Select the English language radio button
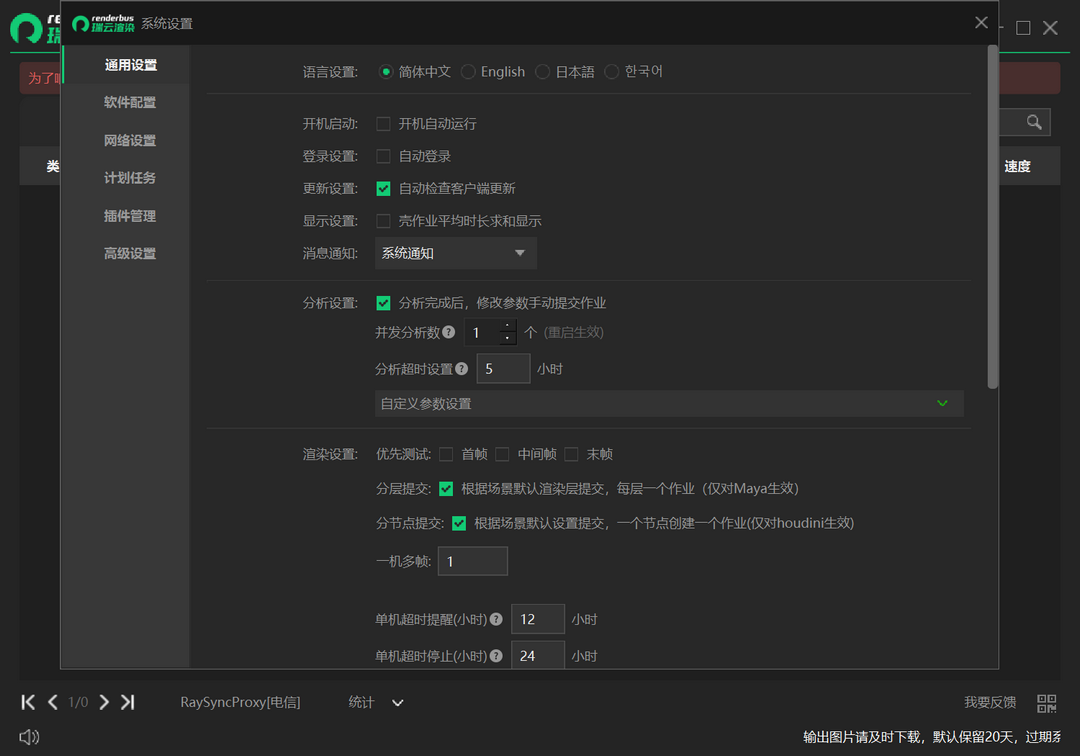Viewport: 1080px width, 756px height. tap(467, 71)
